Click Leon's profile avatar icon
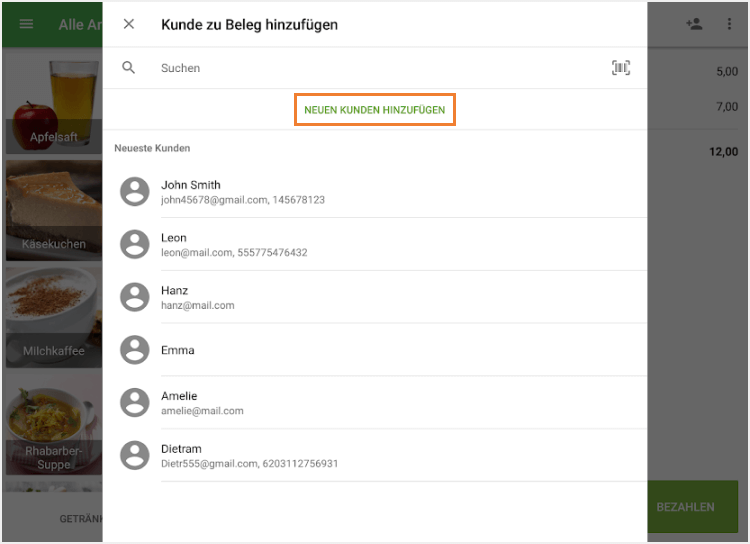Viewport: 750px width, 544px height. coord(135,244)
